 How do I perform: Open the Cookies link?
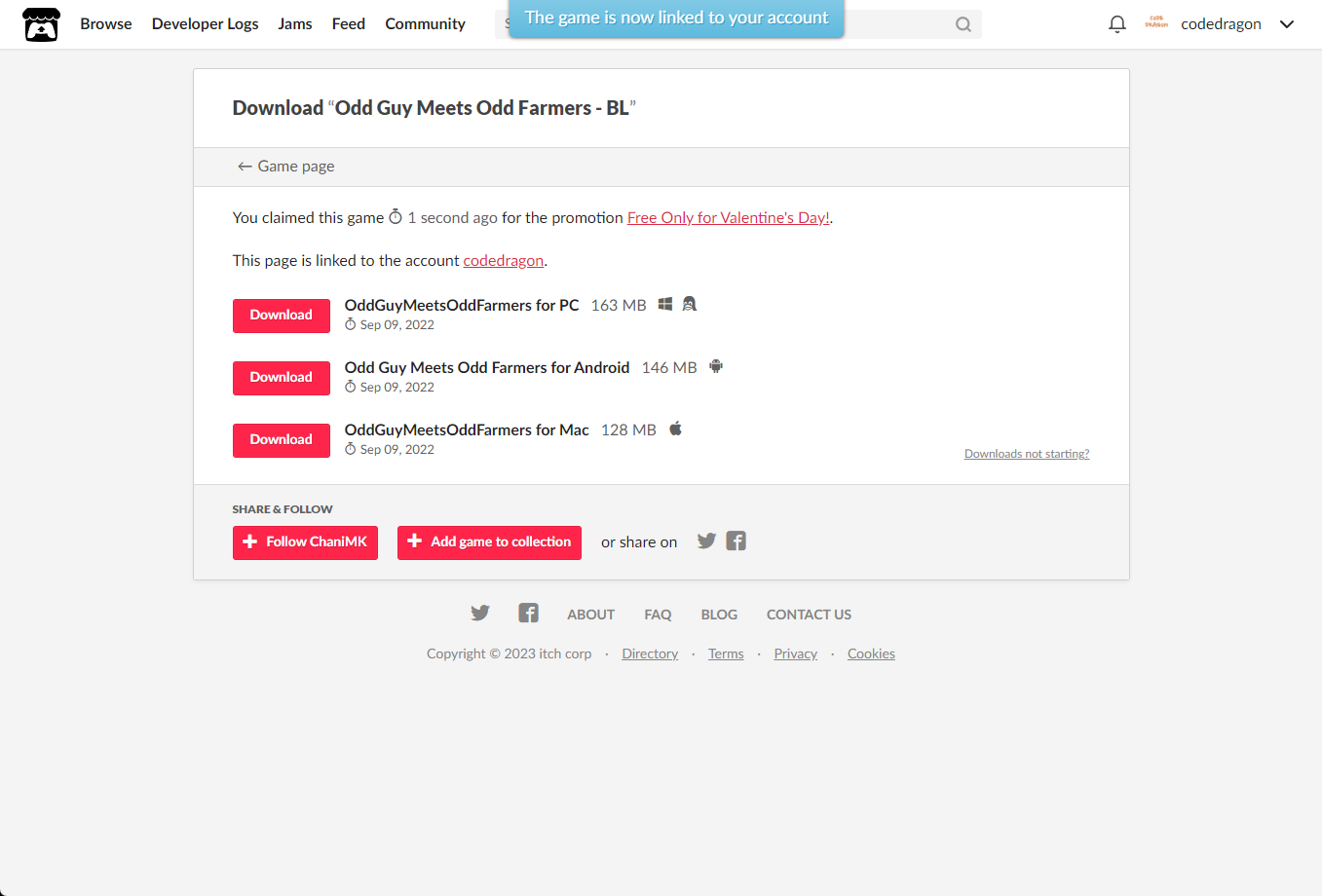tap(871, 653)
